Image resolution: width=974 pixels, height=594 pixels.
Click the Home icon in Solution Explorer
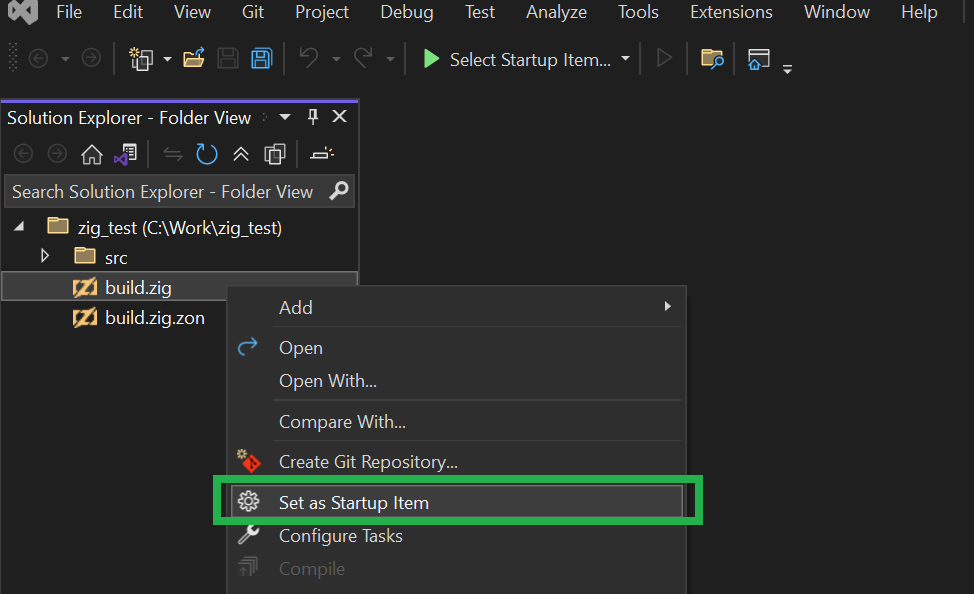click(92, 154)
